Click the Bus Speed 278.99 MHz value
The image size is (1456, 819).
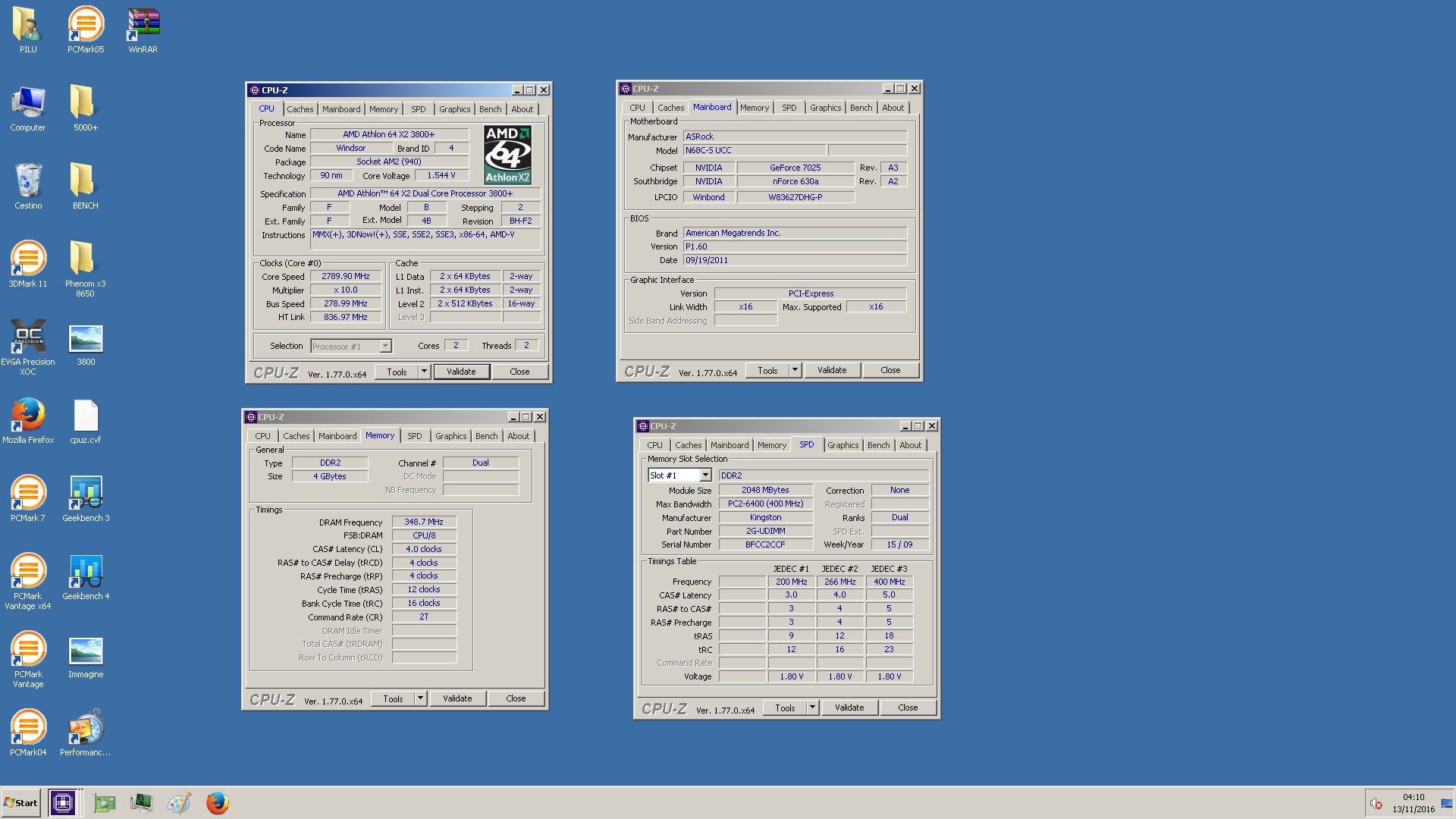pyautogui.click(x=346, y=303)
